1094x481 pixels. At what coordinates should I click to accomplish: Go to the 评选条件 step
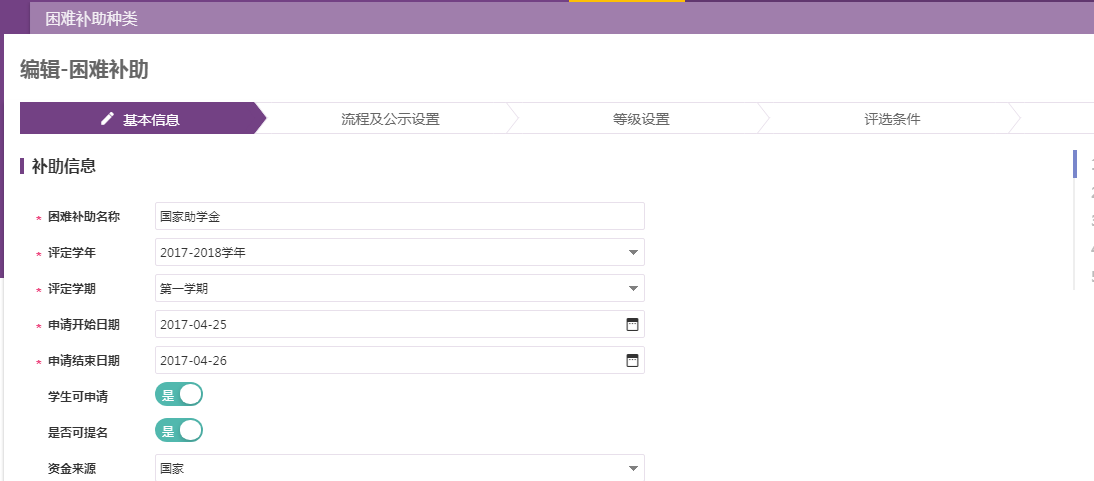point(892,119)
